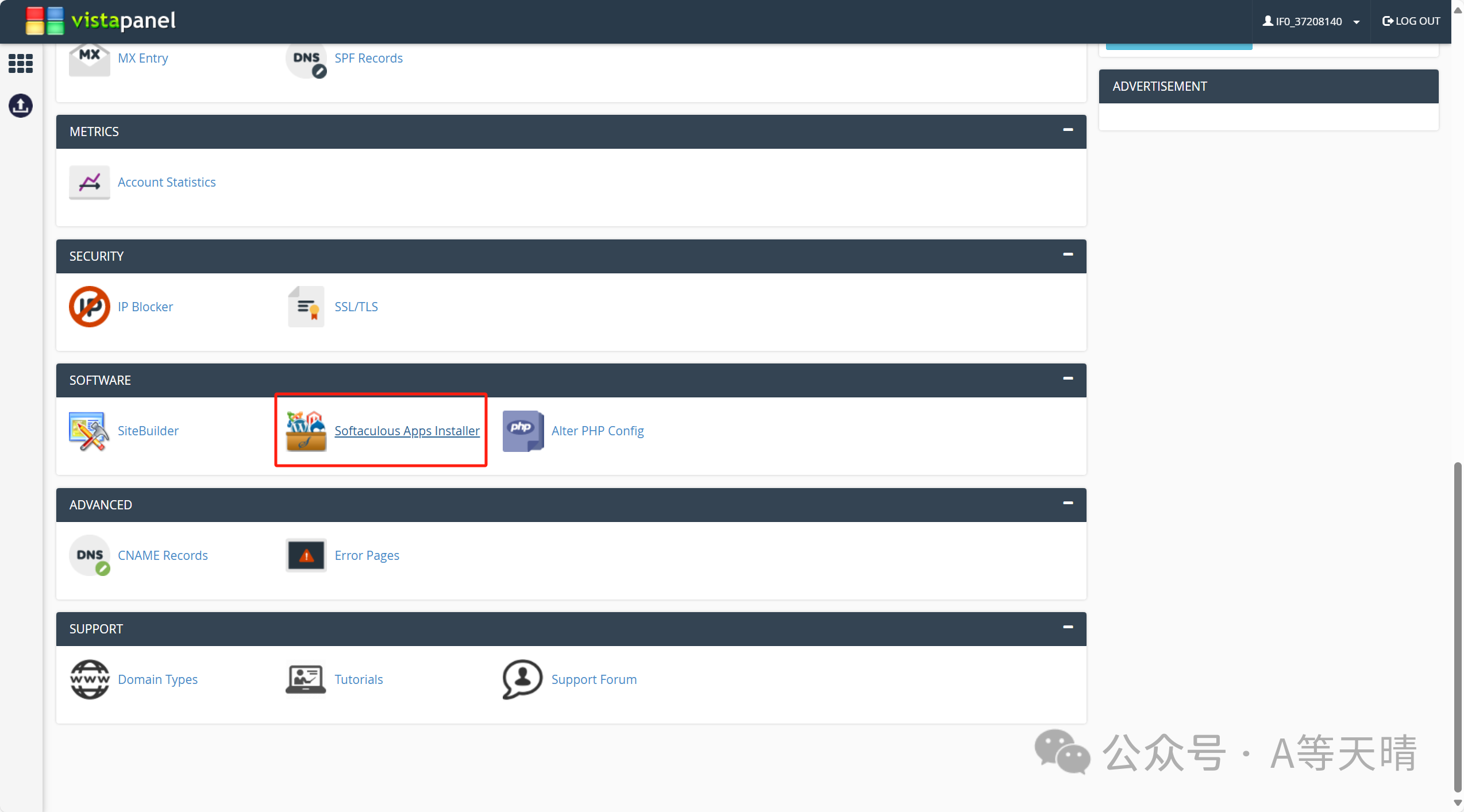Open the IF0_37208140 user dropdown
1464x812 pixels.
(x=1311, y=21)
